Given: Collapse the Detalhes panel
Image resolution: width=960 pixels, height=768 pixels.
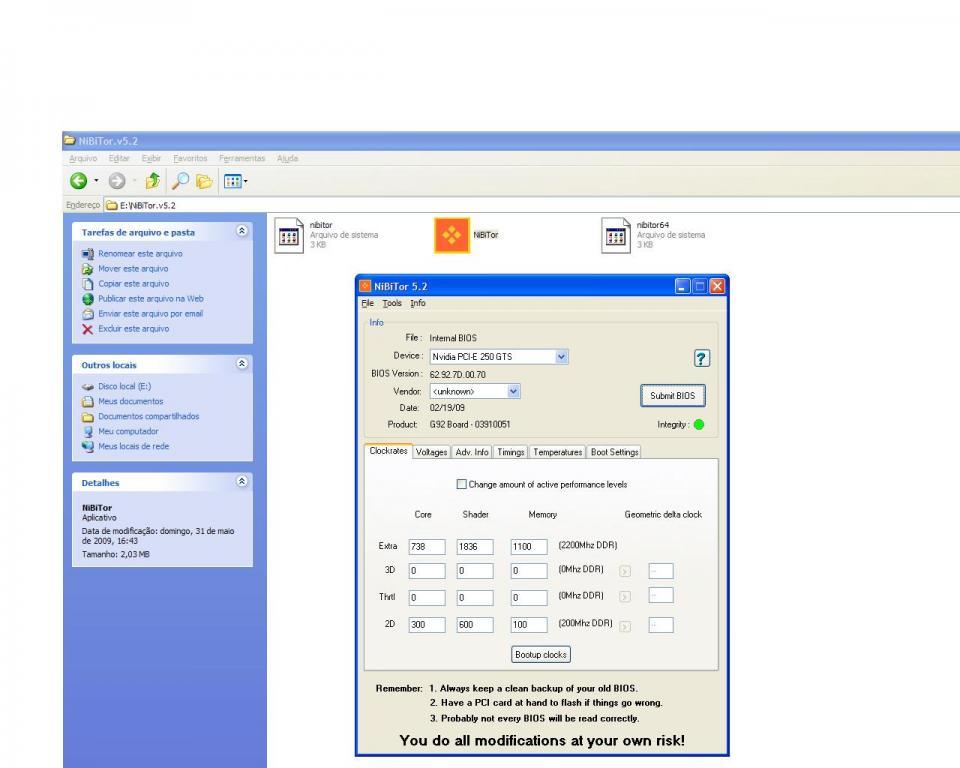Looking at the screenshot, I should pos(242,481).
